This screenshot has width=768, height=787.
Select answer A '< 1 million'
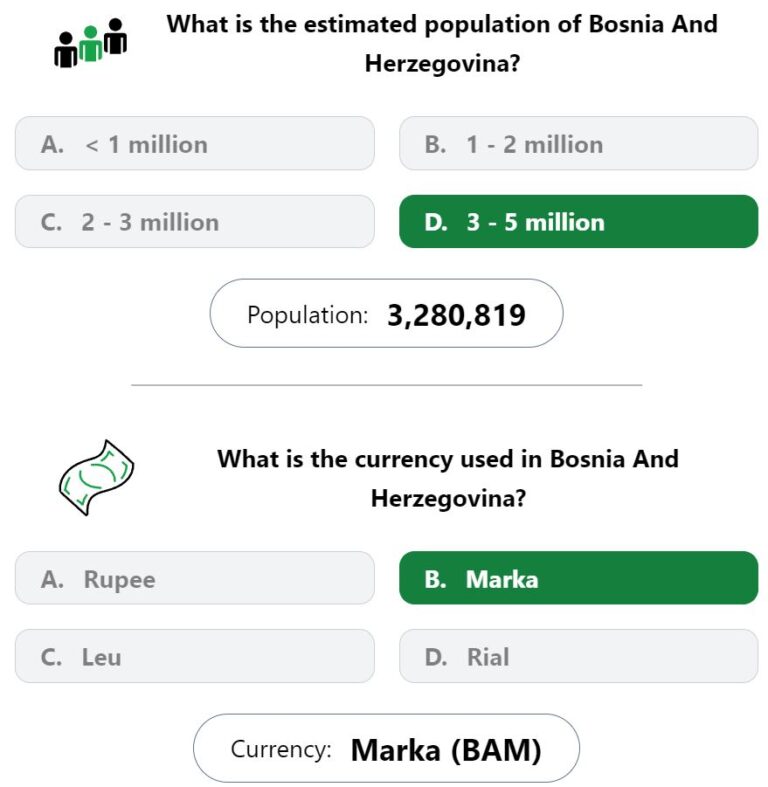(x=195, y=144)
